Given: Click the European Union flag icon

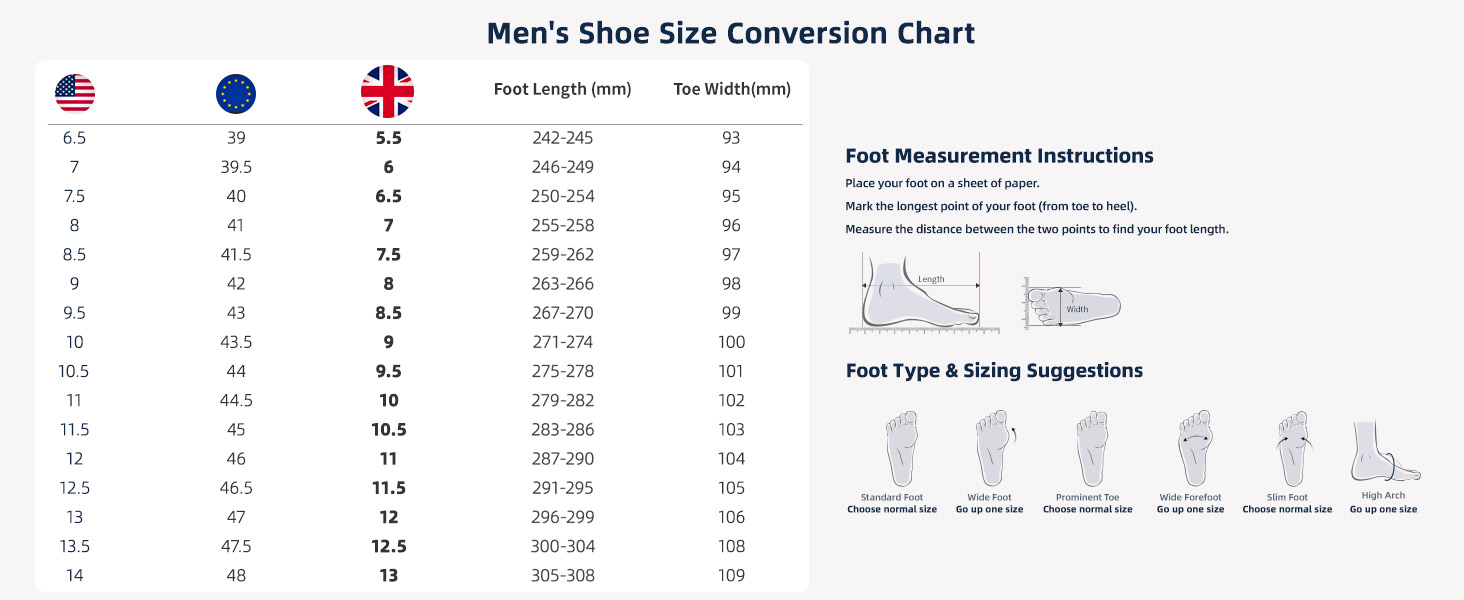Looking at the screenshot, I should [236, 94].
